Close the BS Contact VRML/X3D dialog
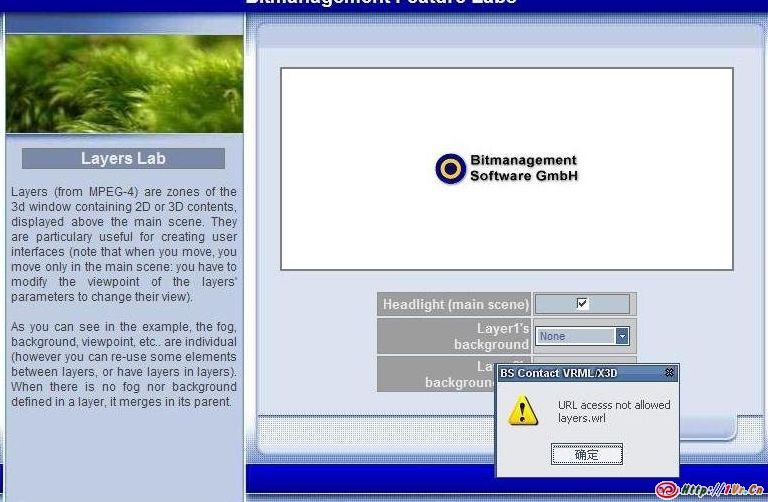768x502 pixels. 669,373
